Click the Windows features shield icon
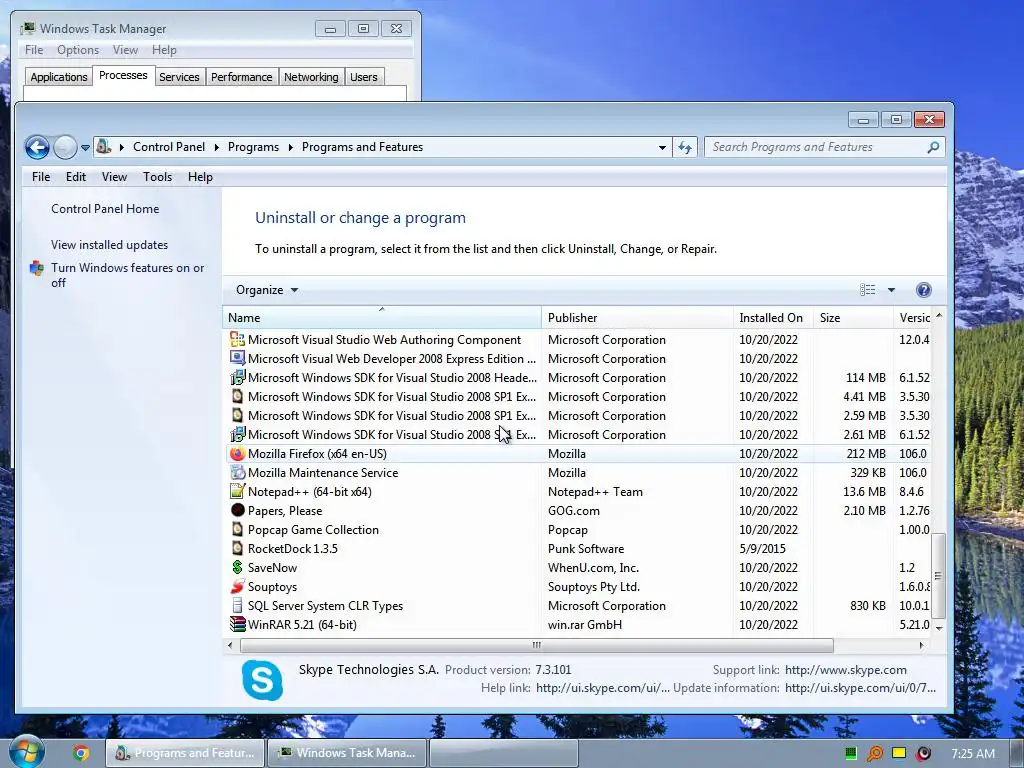1024x768 pixels. point(37,268)
